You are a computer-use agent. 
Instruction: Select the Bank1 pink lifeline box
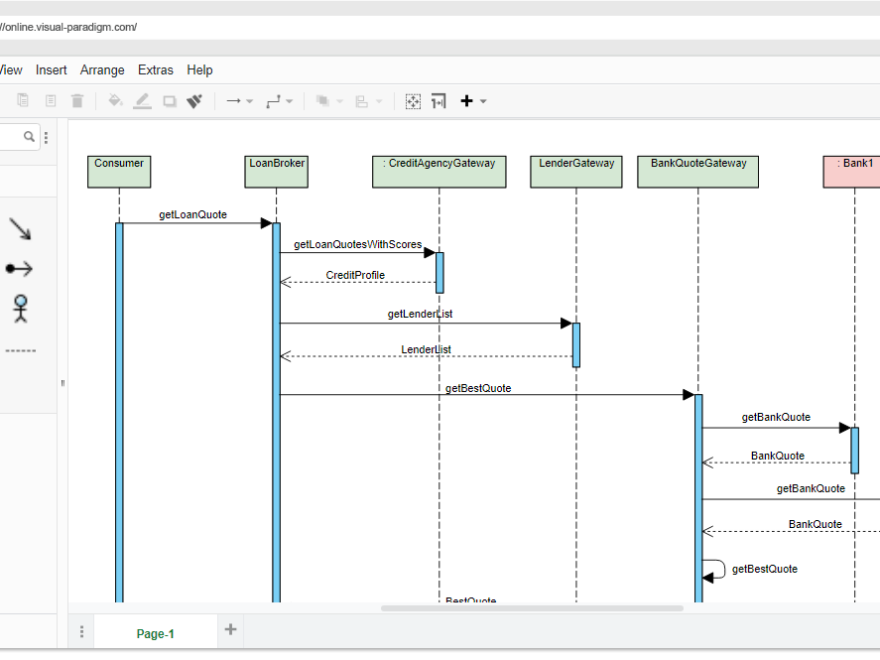click(x=851, y=172)
